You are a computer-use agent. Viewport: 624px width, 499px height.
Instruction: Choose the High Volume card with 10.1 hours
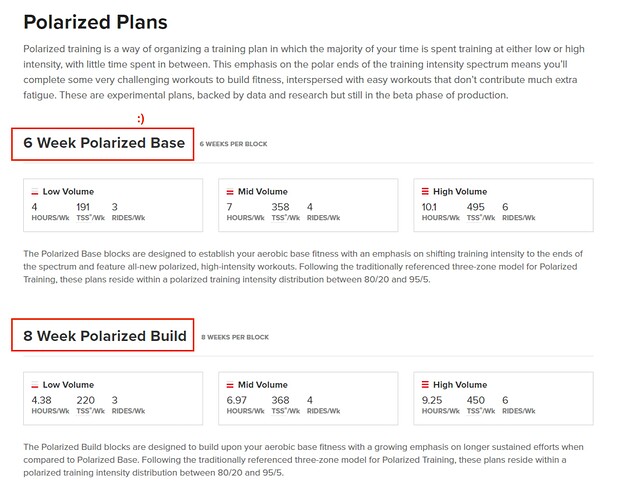coord(503,205)
